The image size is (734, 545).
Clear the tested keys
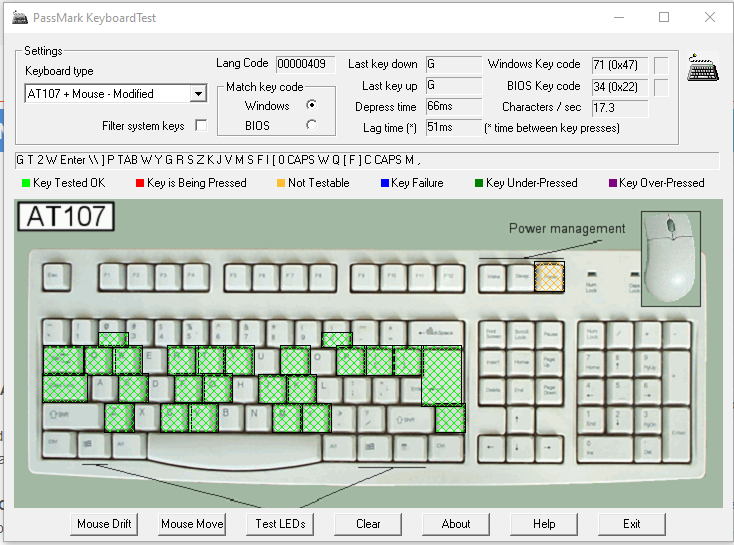(x=368, y=524)
